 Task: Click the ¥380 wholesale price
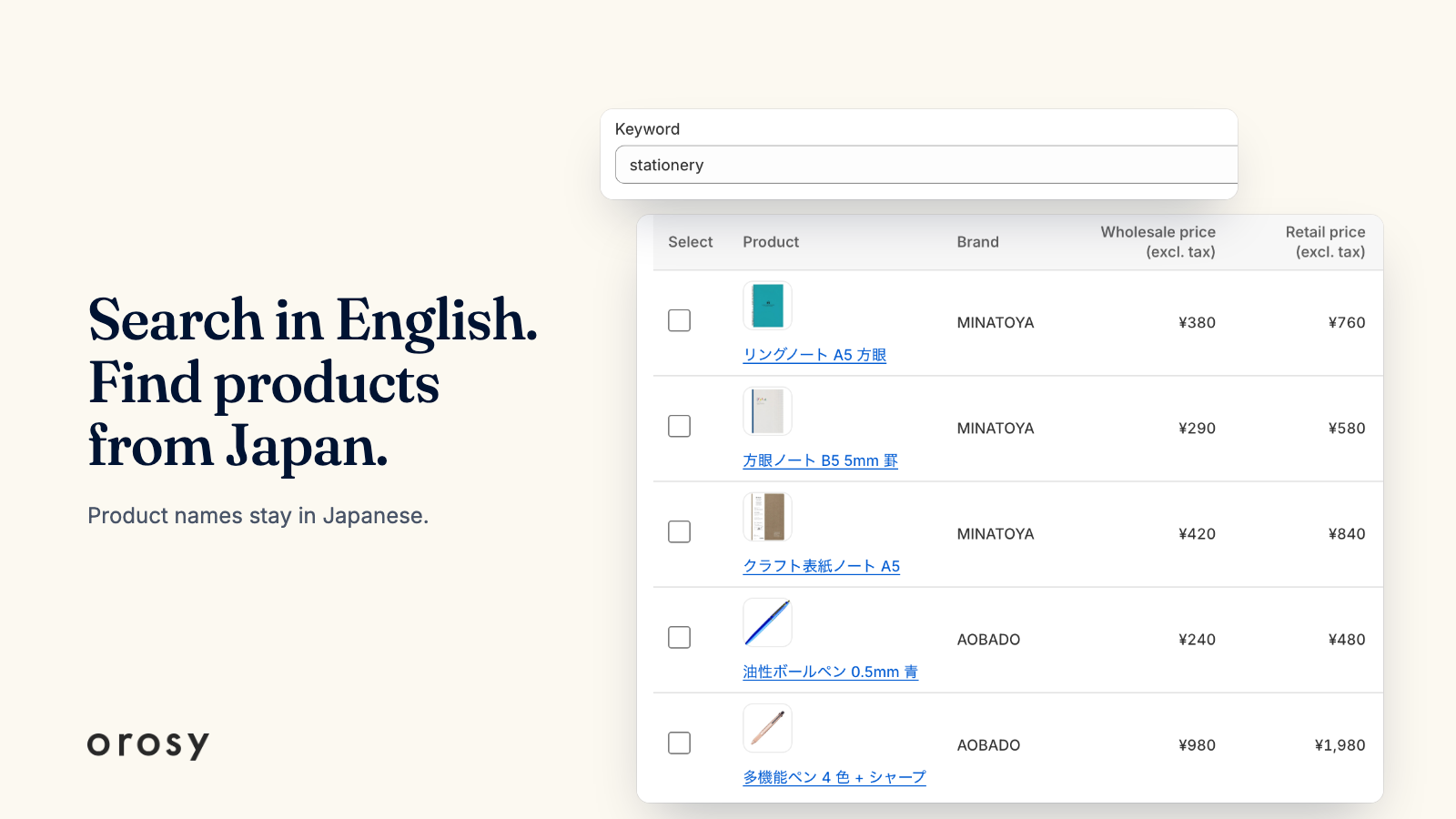pos(1197,322)
